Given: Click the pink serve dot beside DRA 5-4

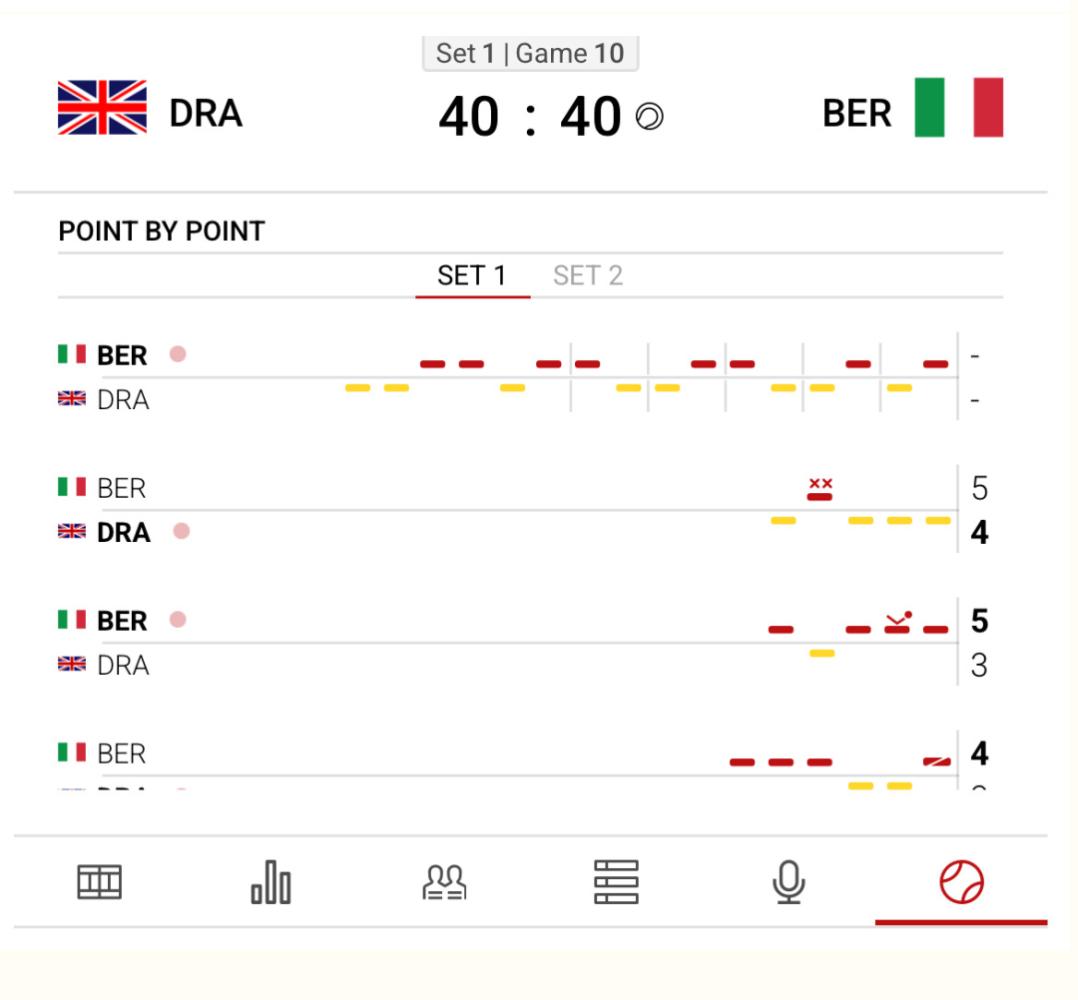Looking at the screenshot, I should (x=182, y=531).
